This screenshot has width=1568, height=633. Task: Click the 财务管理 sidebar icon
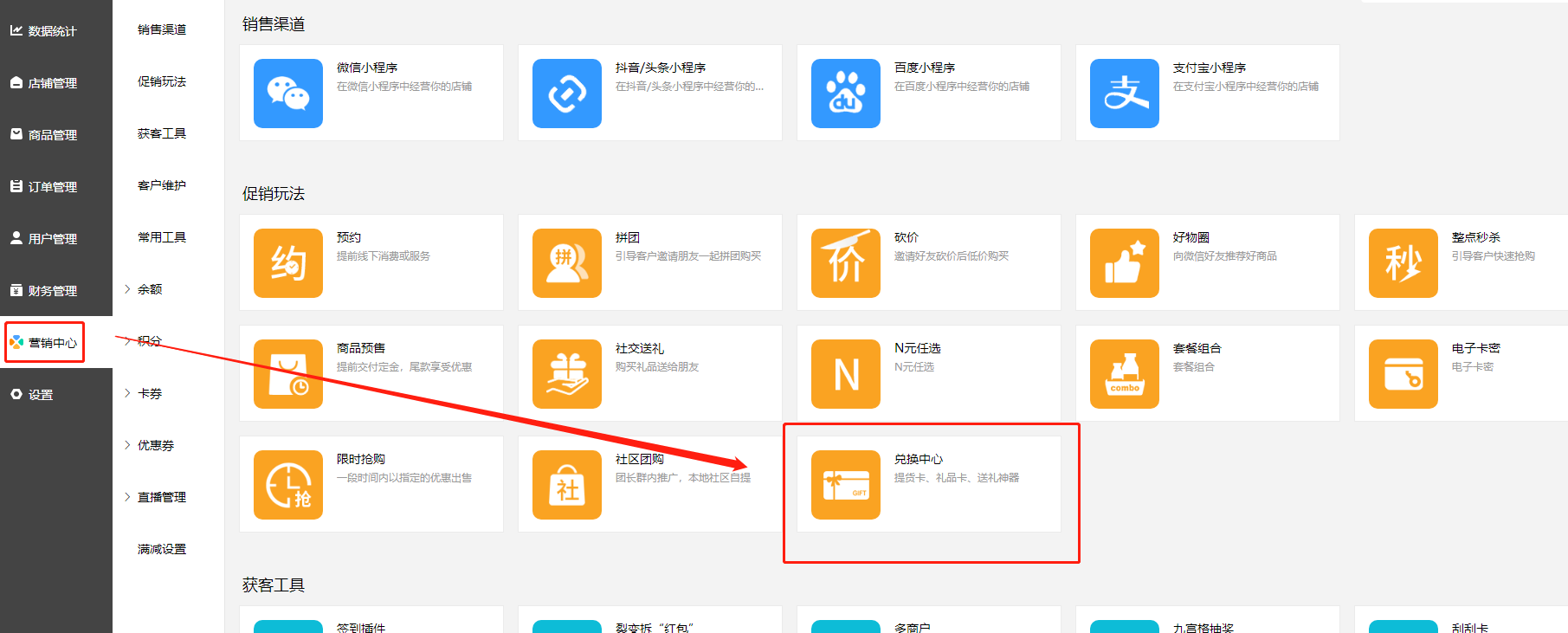pos(16,290)
